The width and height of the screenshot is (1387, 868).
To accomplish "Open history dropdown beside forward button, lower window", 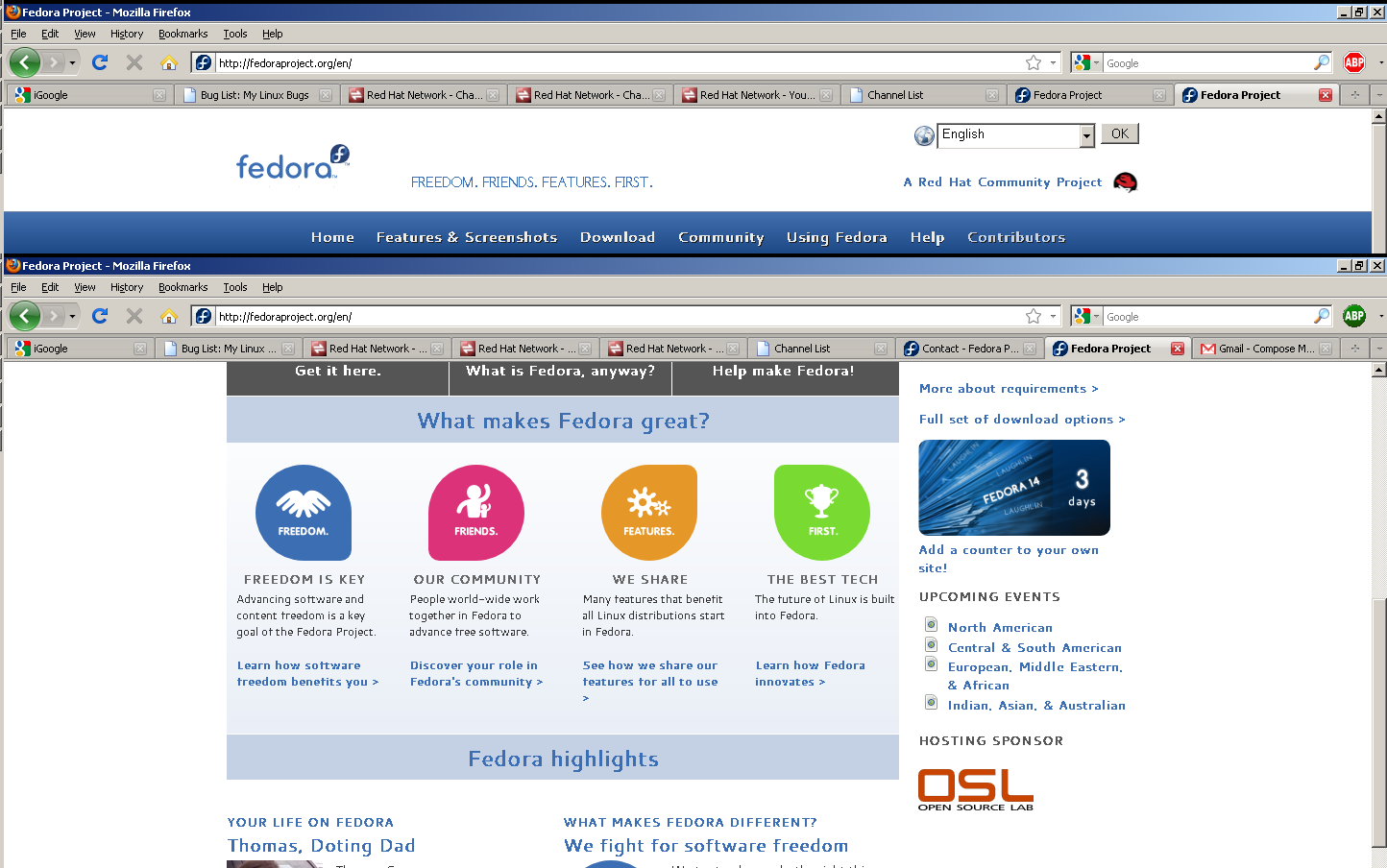I will pyautogui.click(x=72, y=317).
